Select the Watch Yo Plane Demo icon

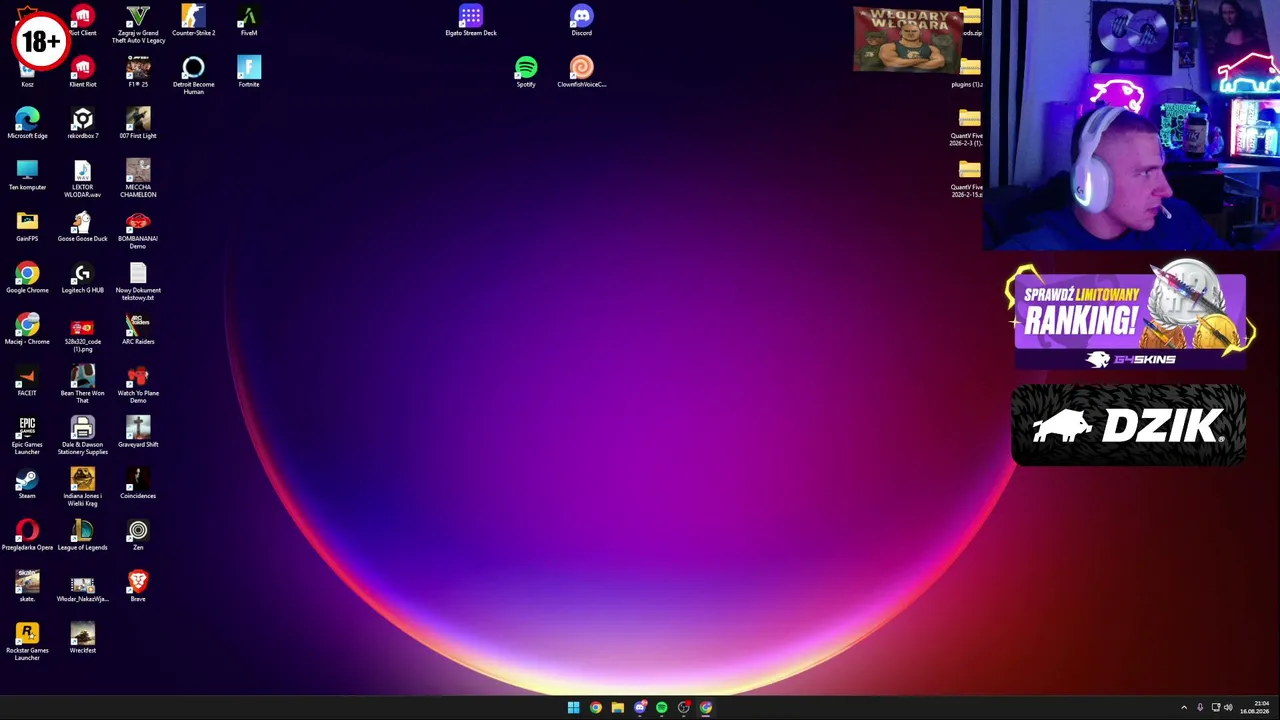(138, 385)
